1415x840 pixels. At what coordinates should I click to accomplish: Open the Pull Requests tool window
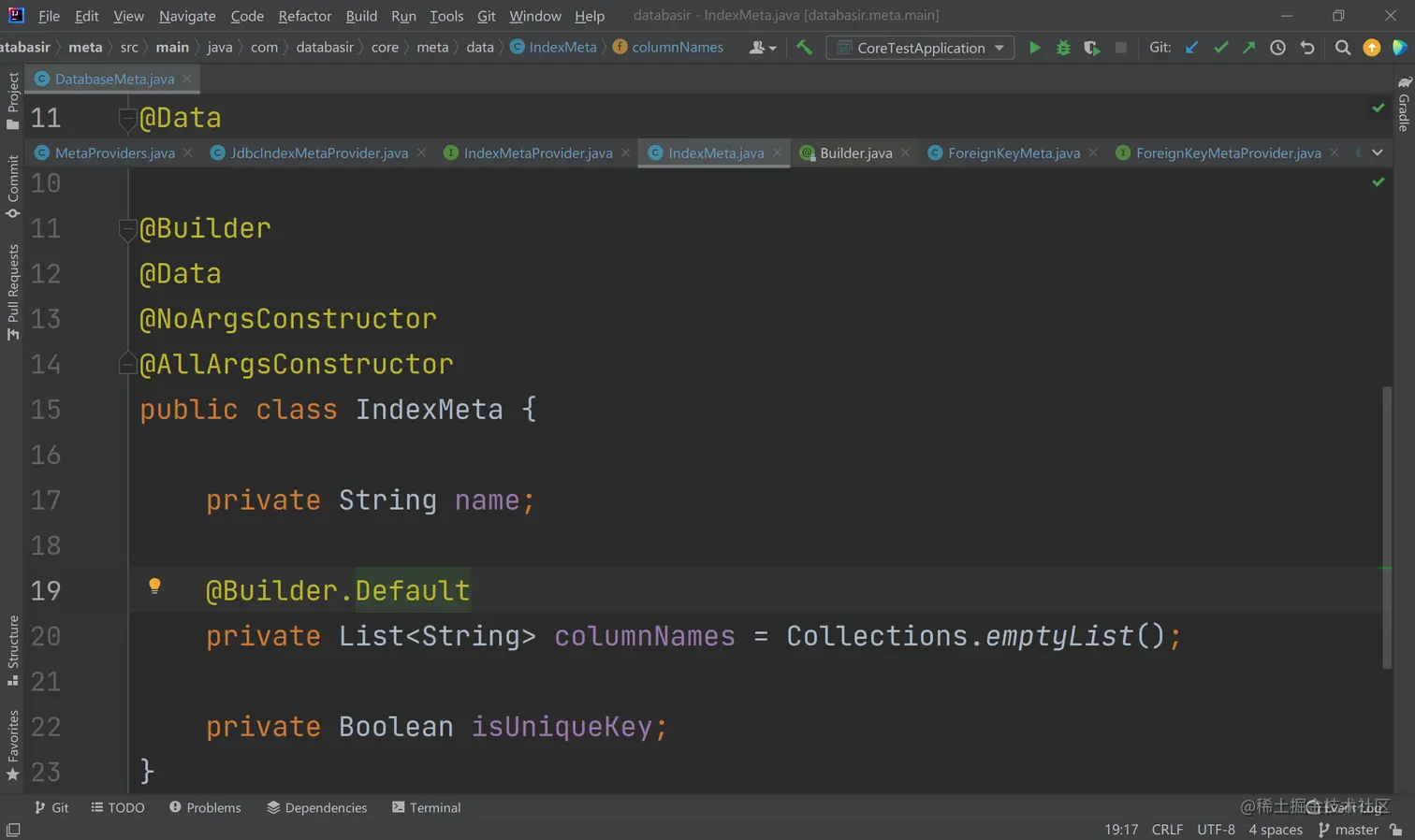point(12,293)
